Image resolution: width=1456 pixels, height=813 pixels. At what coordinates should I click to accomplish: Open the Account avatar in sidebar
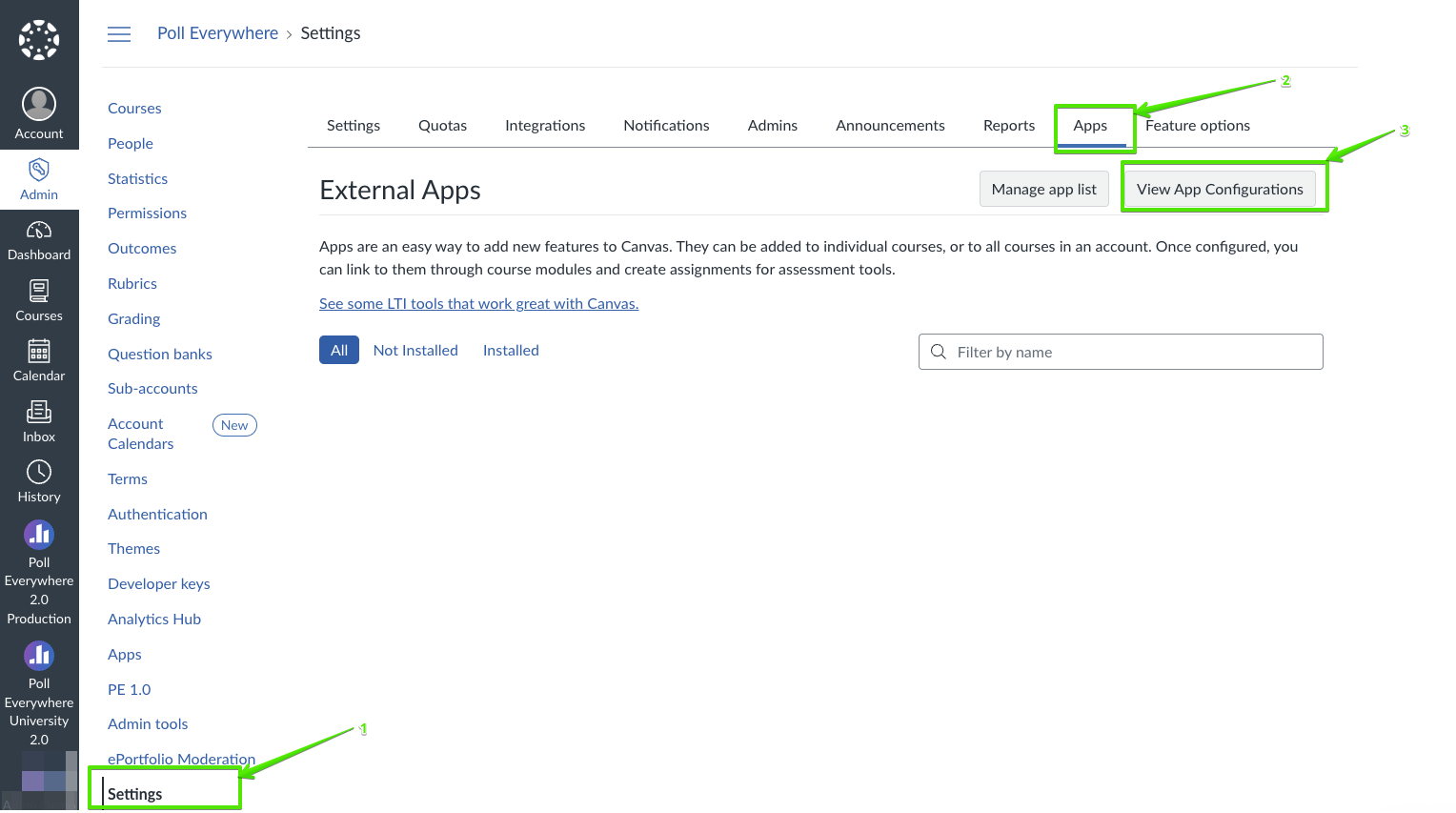[x=39, y=104]
